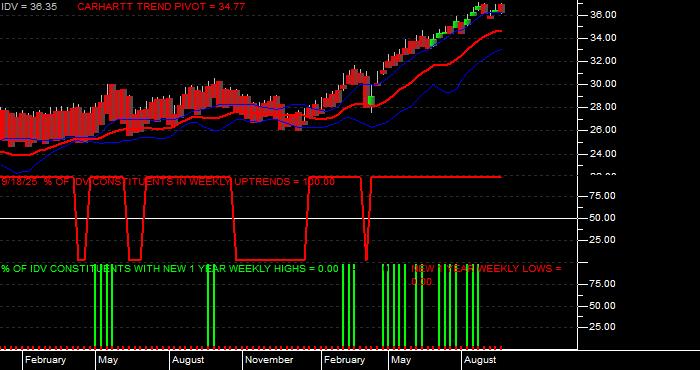
Task: Select the new 1 year weekly highs title
Action: (170, 269)
